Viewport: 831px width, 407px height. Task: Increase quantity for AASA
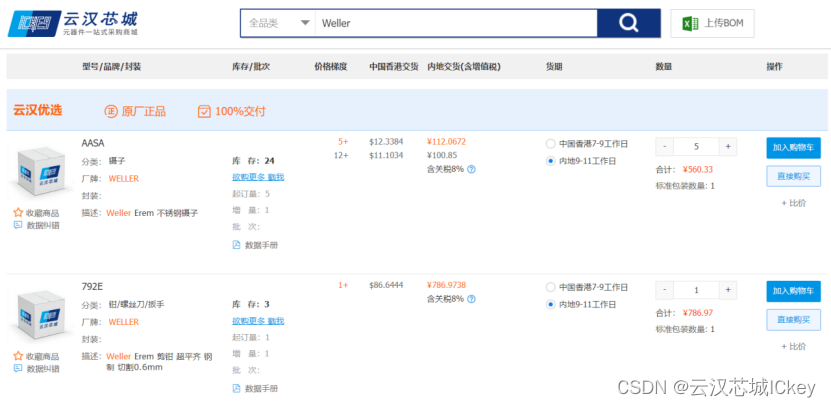(728, 147)
